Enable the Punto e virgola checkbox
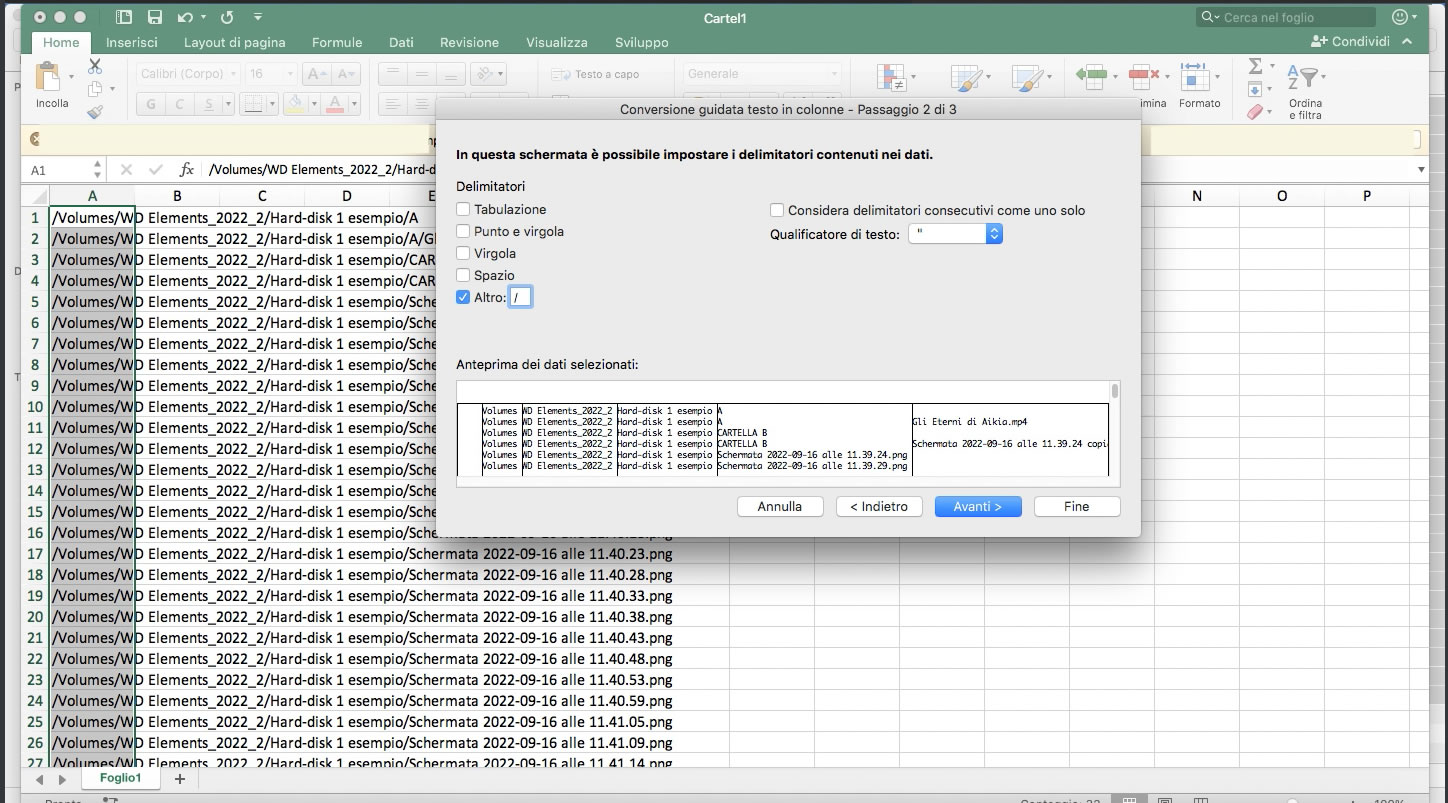This screenshot has height=803, width=1448. pos(463,231)
